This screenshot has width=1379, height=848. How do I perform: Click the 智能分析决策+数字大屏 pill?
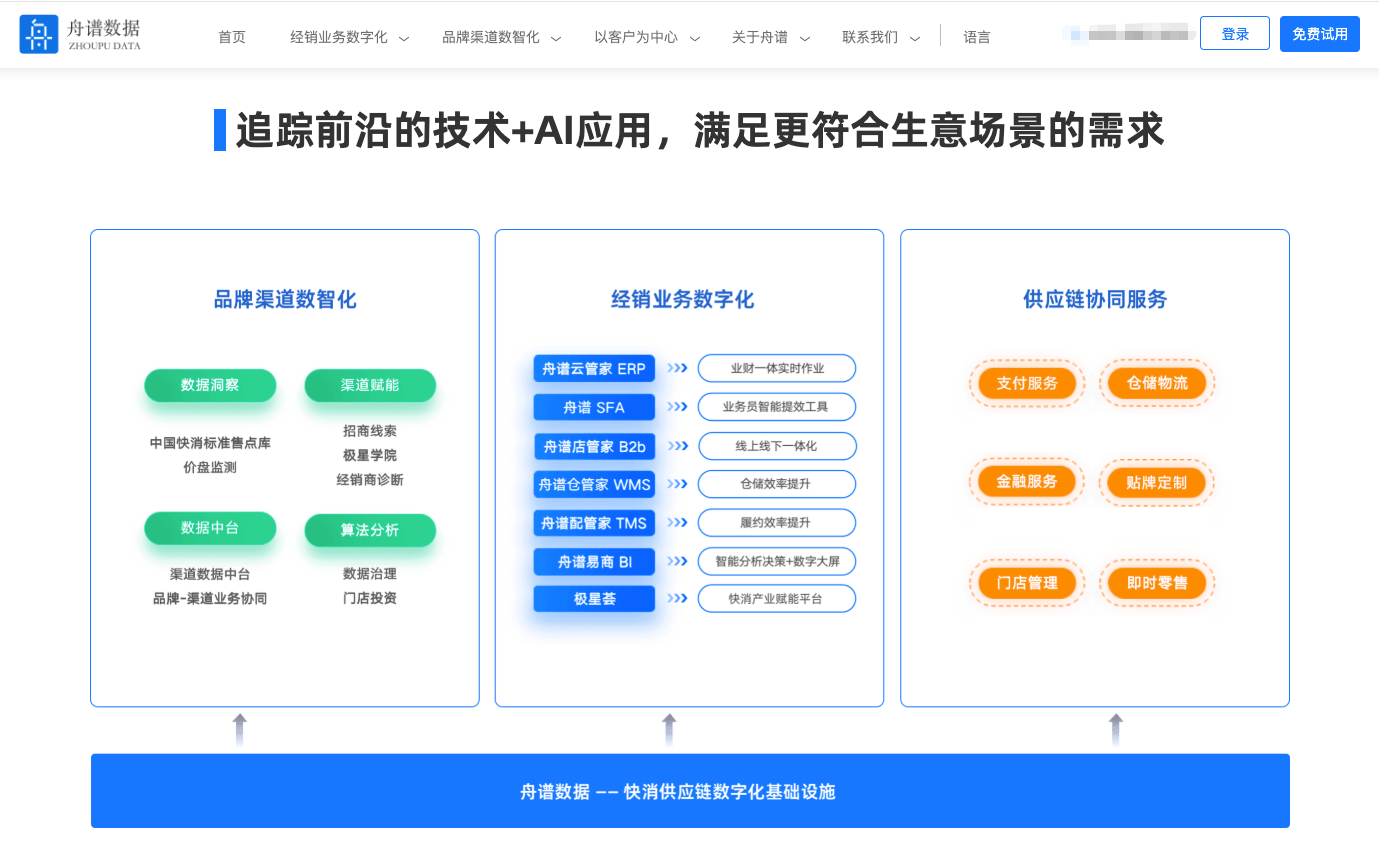pos(777,562)
